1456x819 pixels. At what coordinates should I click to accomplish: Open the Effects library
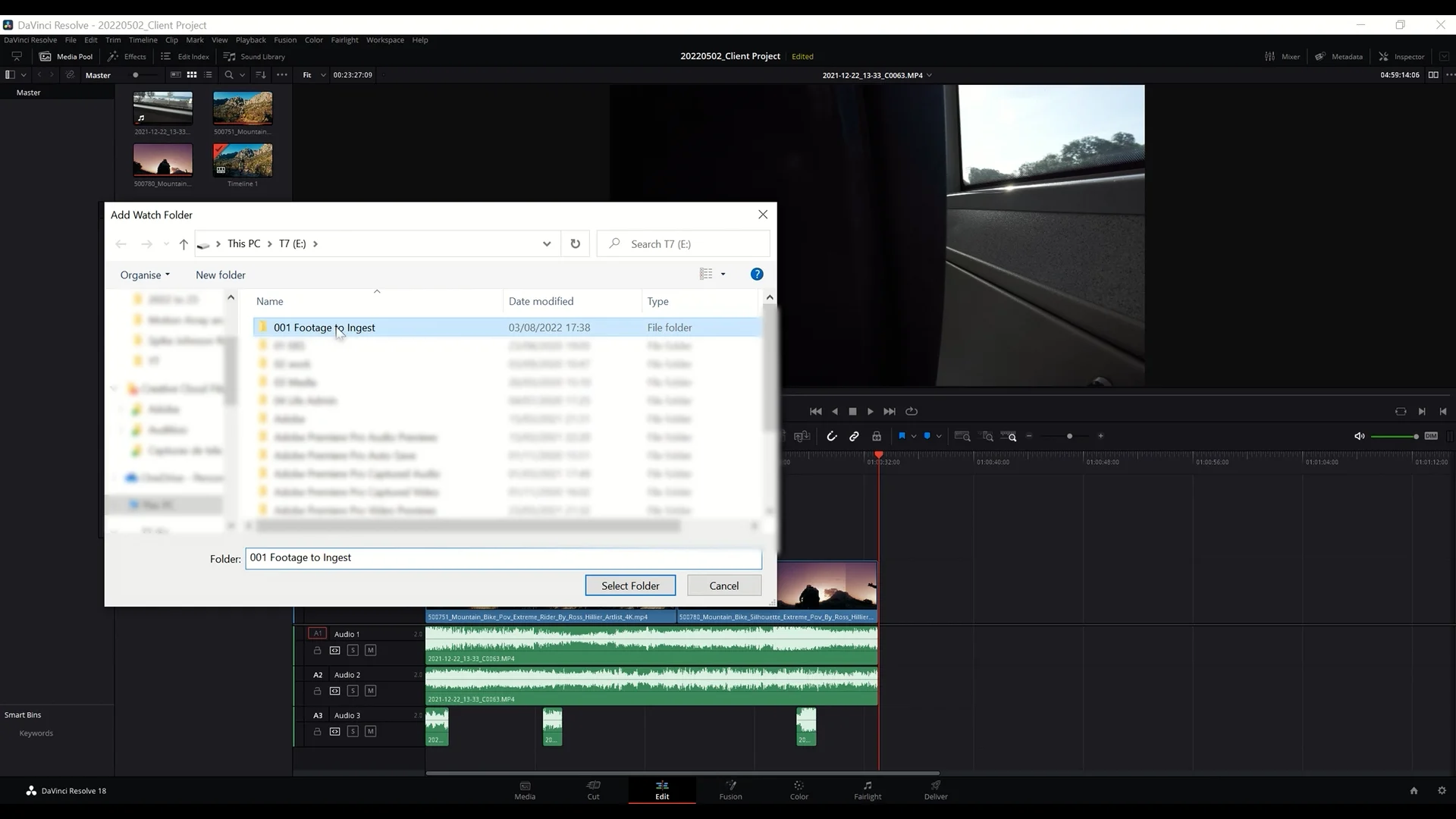point(127,56)
